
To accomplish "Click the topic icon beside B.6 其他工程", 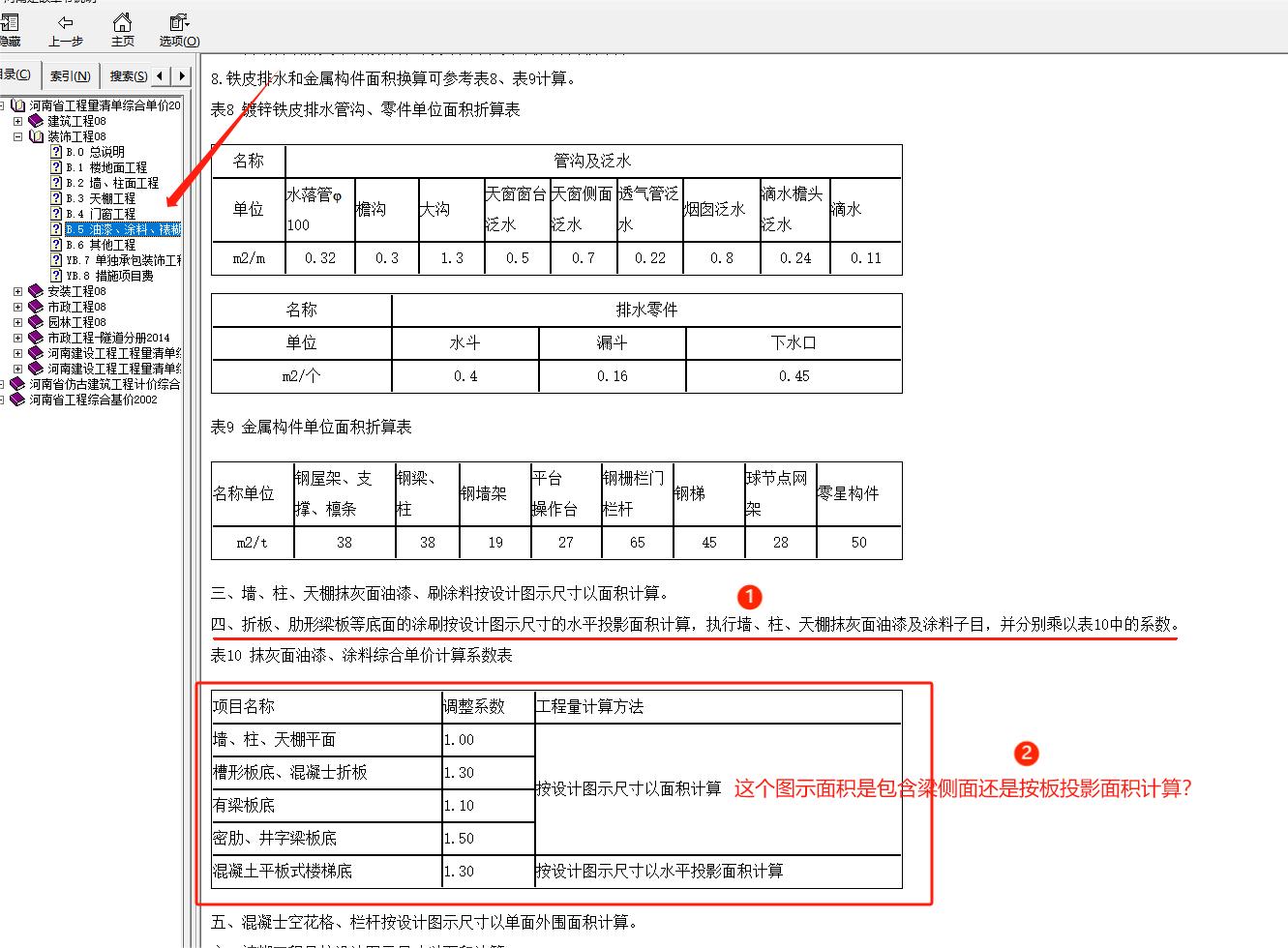I will [x=55, y=245].
